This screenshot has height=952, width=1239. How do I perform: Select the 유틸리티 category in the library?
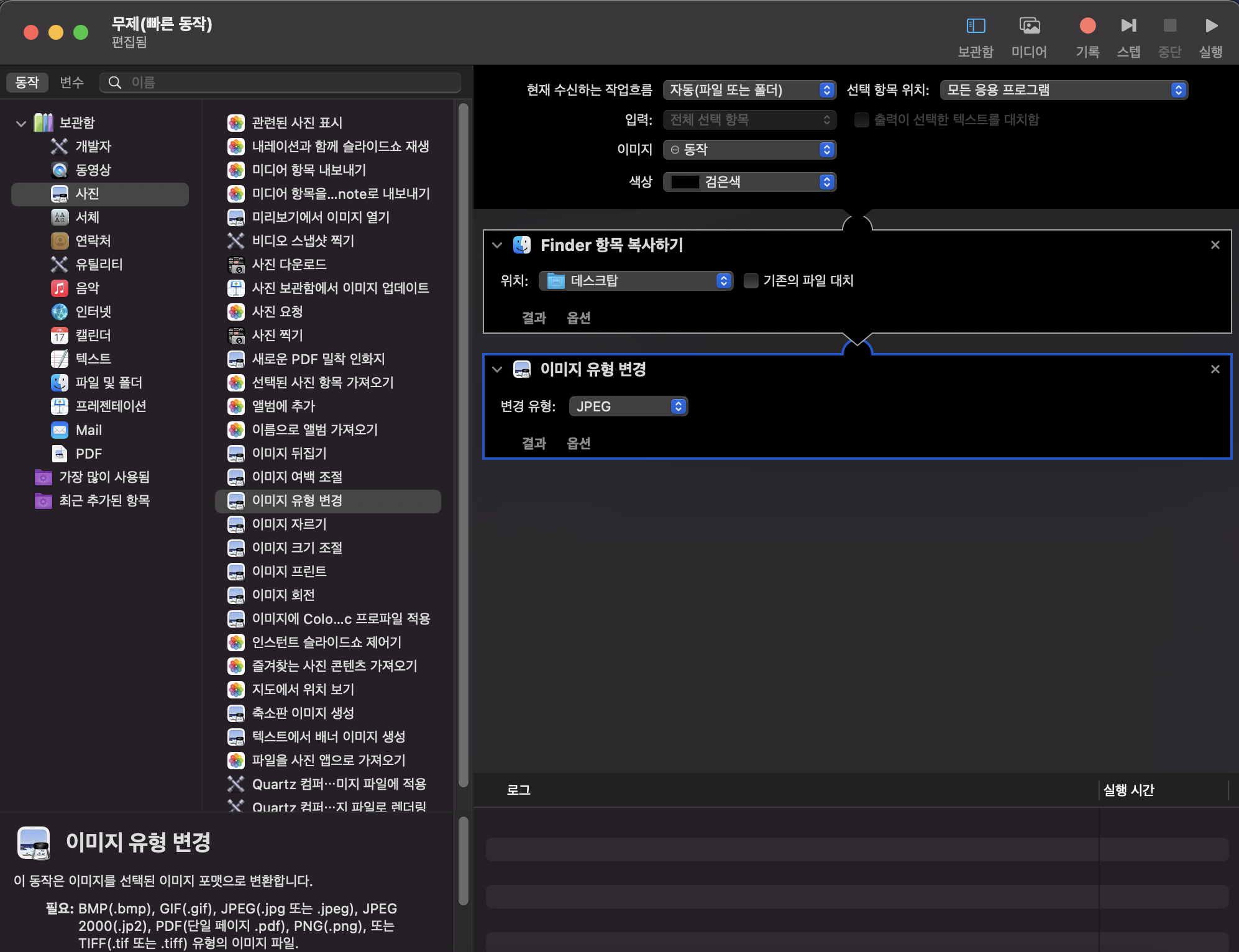click(x=100, y=265)
